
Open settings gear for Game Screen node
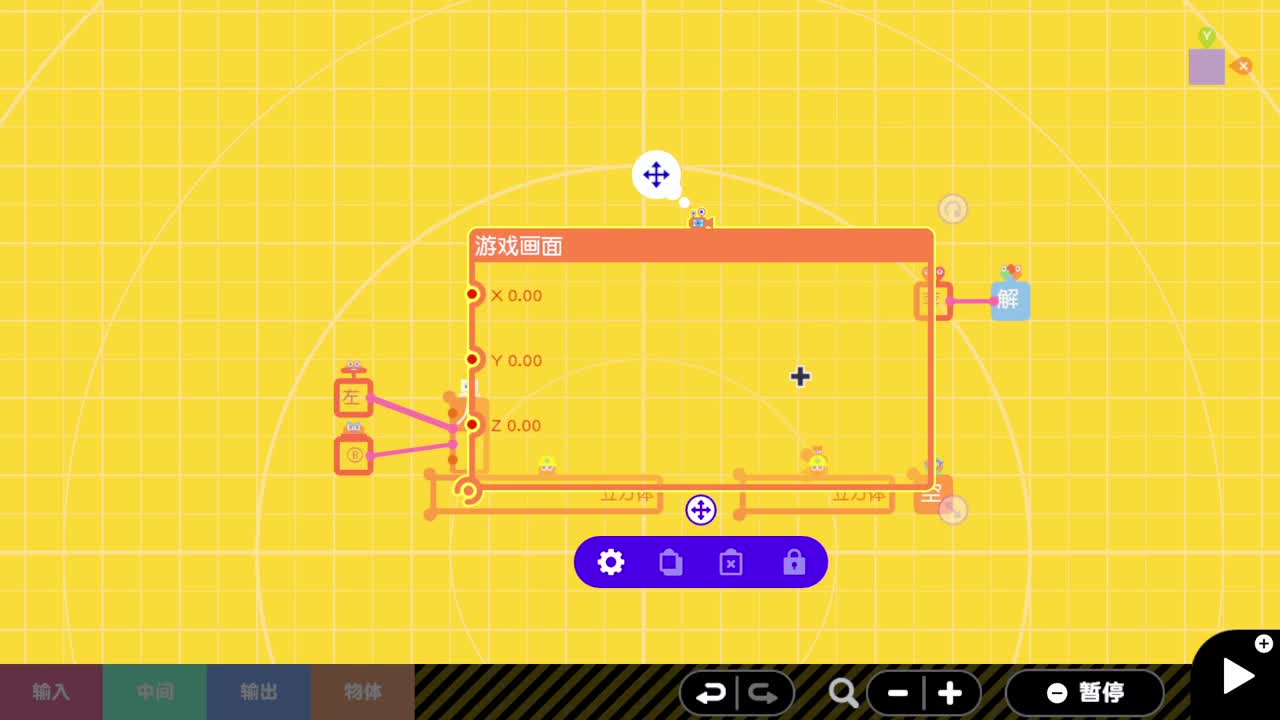coord(611,562)
